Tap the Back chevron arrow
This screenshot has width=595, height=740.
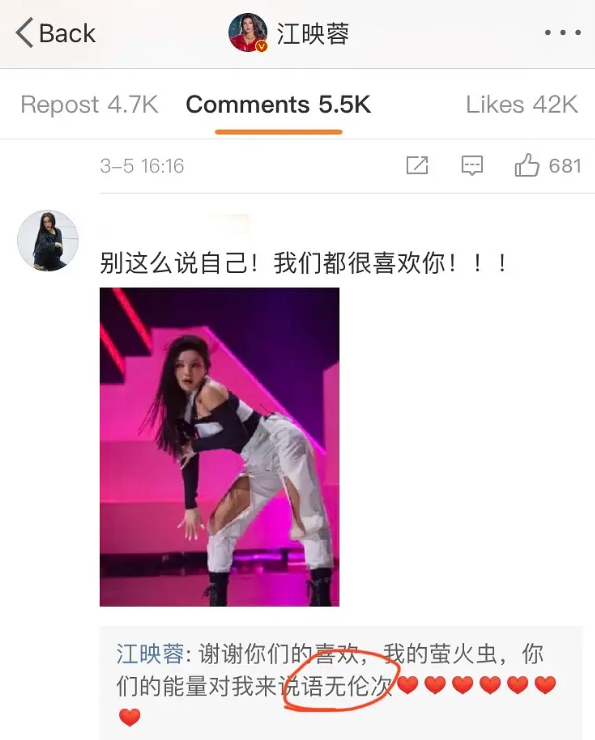point(24,33)
